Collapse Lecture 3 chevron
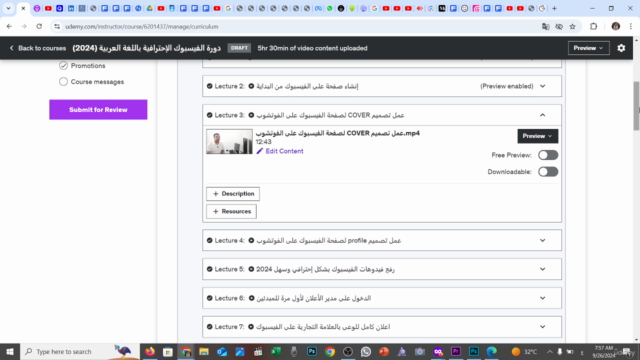 542,115
